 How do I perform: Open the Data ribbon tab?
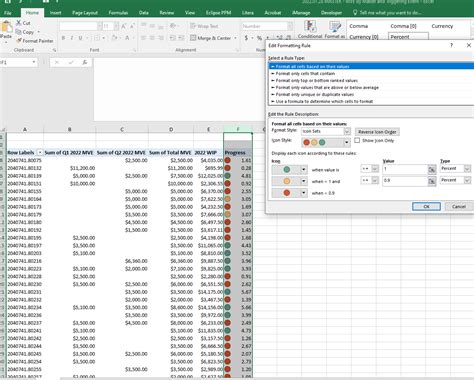point(144,13)
